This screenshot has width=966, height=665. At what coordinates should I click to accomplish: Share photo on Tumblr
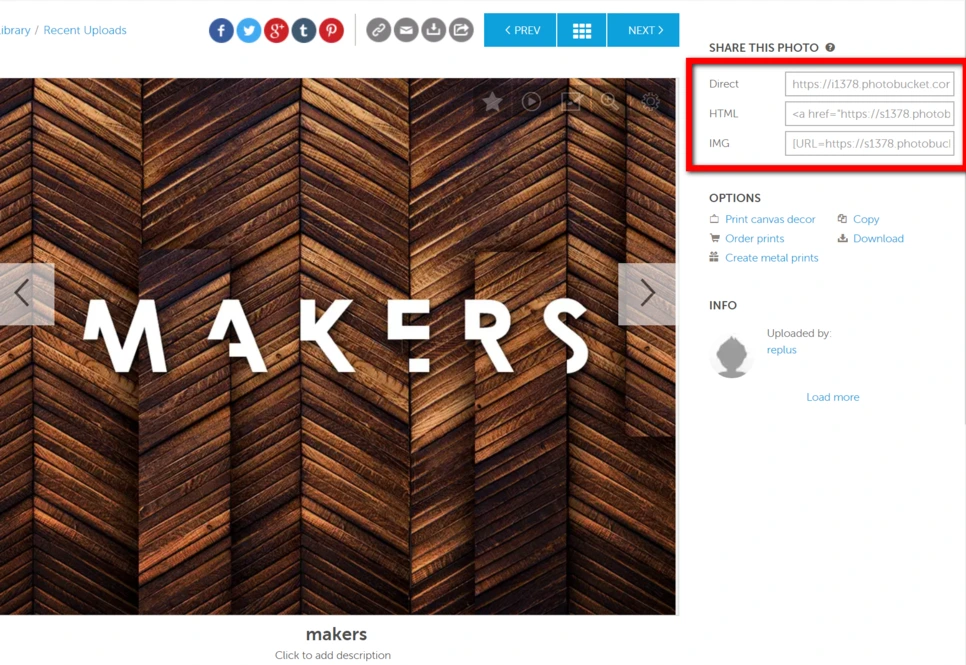pos(304,30)
